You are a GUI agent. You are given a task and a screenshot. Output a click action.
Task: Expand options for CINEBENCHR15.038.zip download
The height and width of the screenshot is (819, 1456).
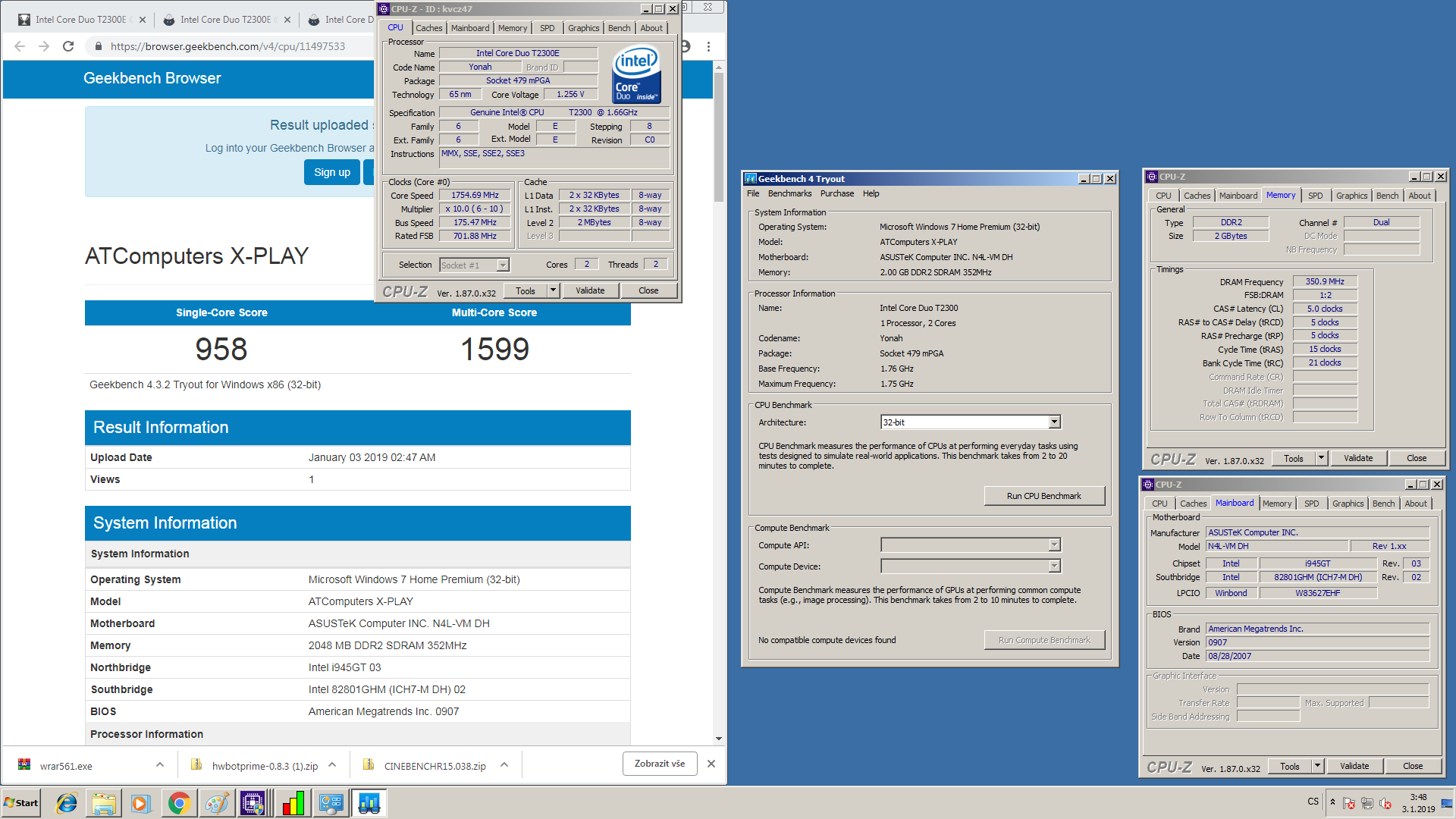click(x=504, y=765)
